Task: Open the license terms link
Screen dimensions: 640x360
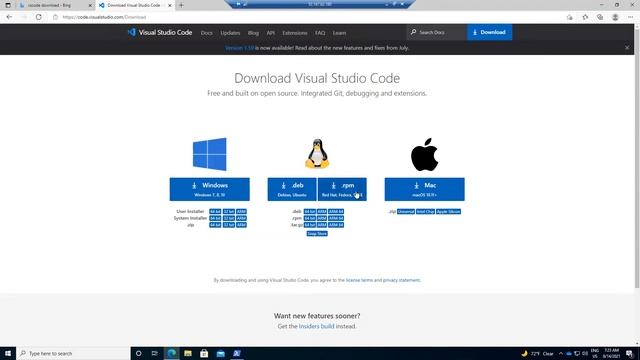Action: pos(359,280)
